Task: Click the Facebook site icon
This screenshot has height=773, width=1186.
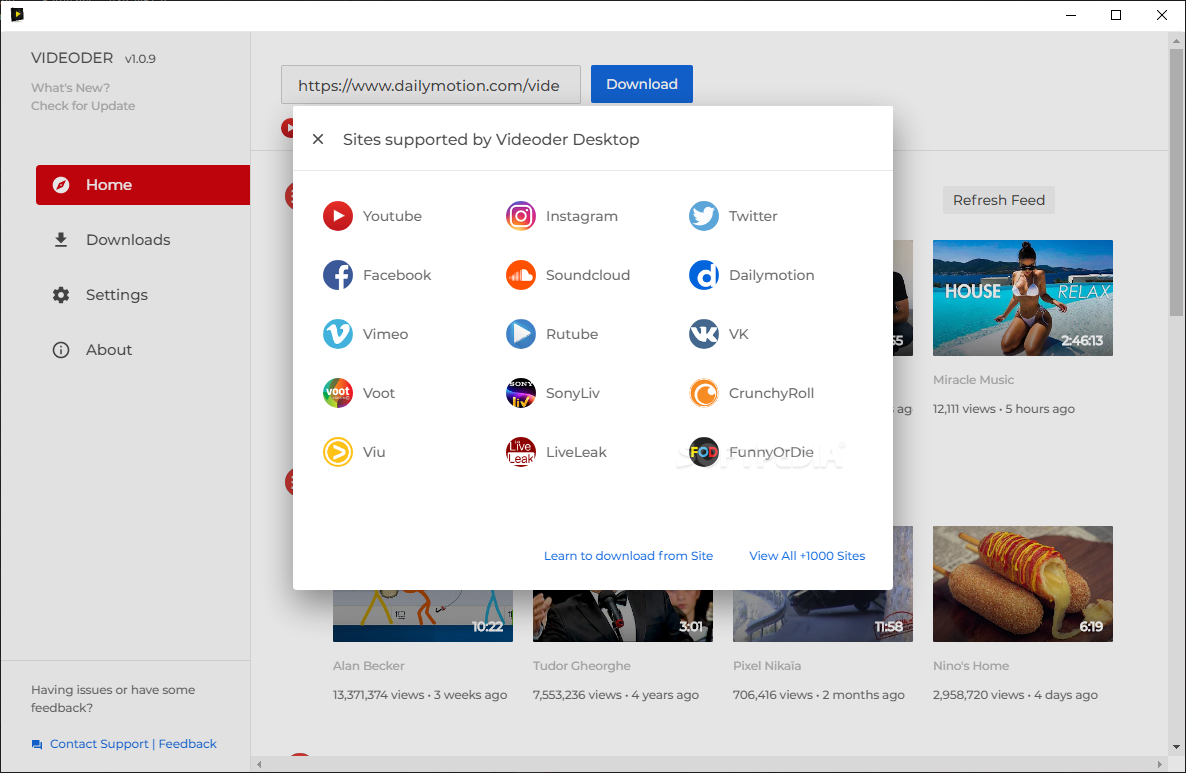Action: point(337,275)
